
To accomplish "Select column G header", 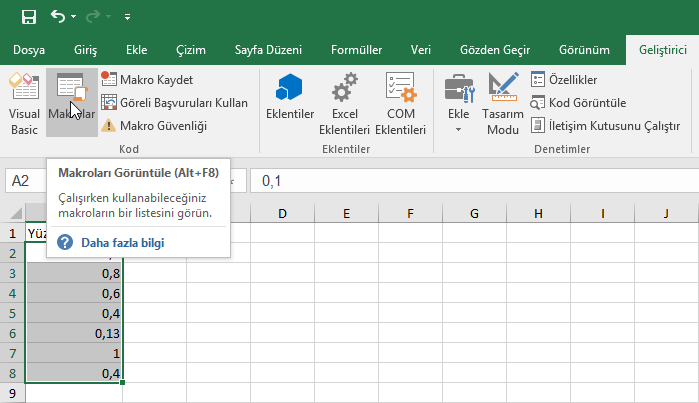I will [x=474, y=214].
